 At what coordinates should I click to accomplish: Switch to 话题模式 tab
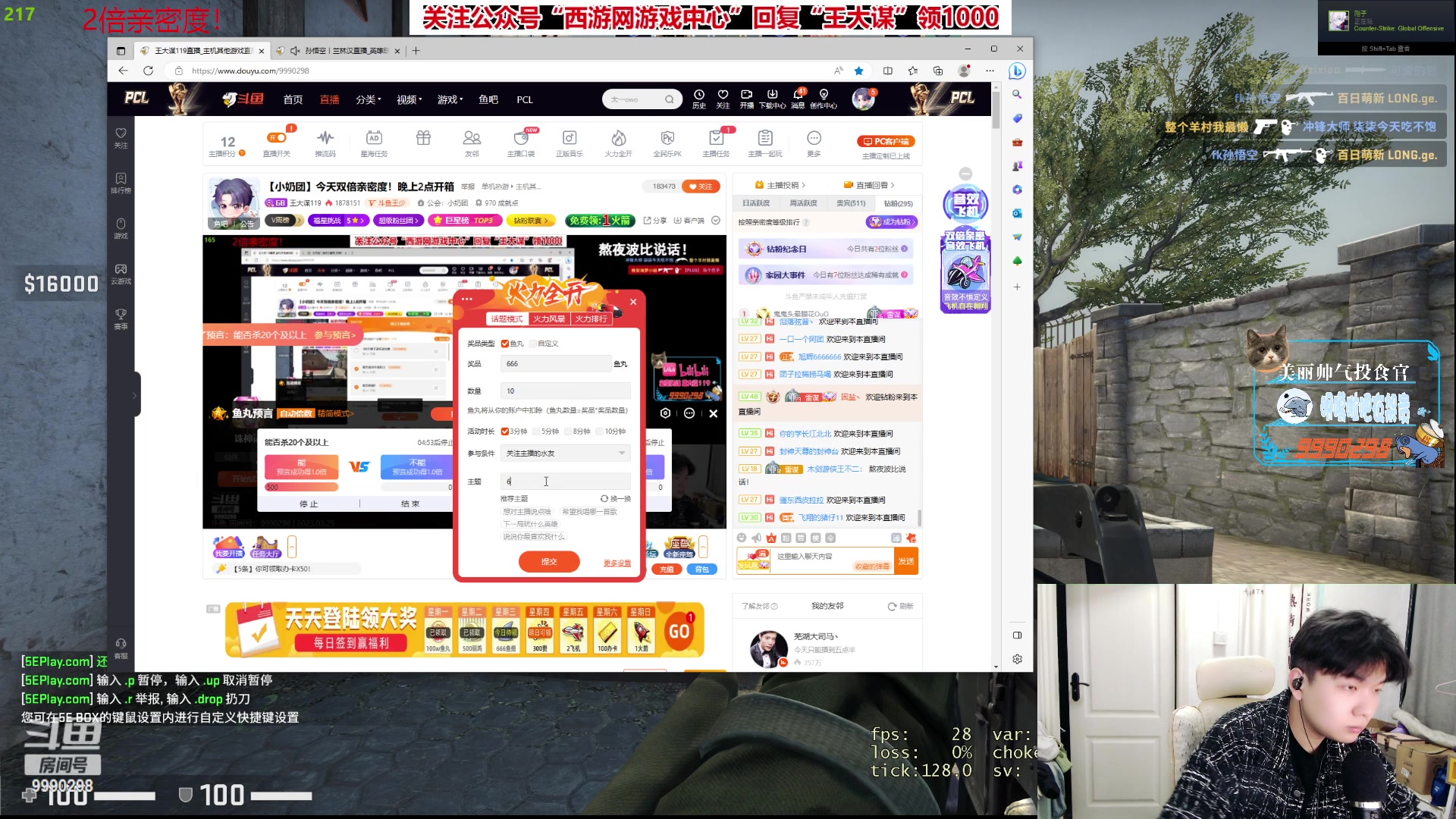coord(507,318)
